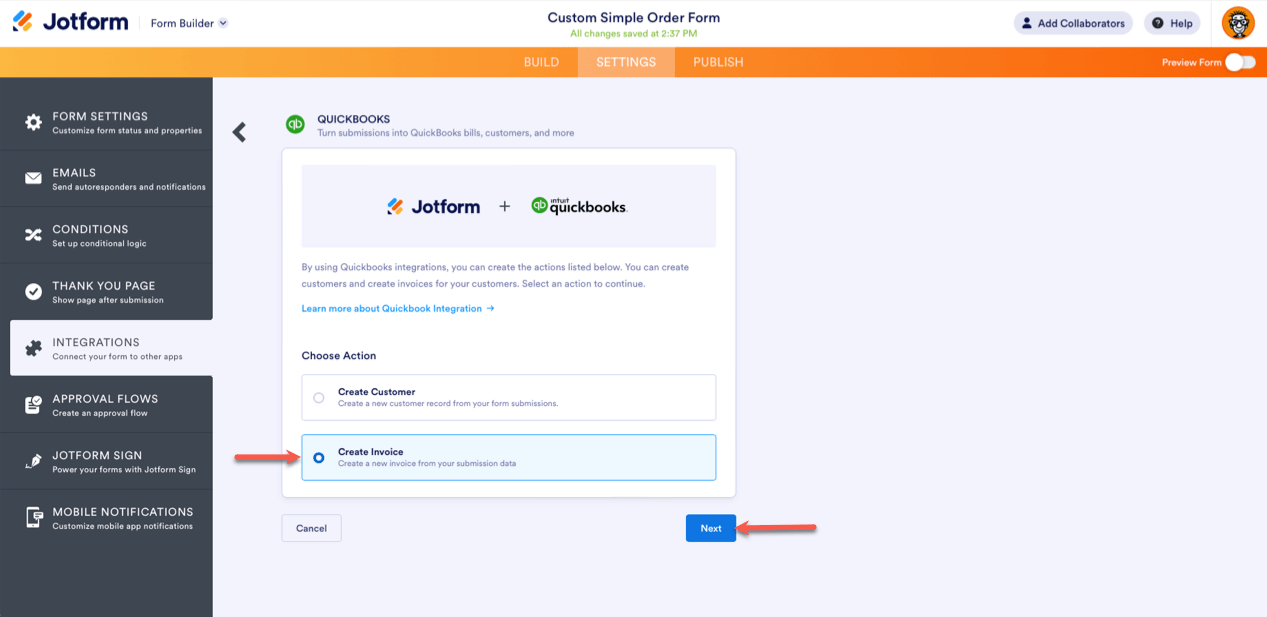The width and height of the screenshot is (1267, 617).
Task: Click the Emails envelope icon
Action: click(33, 178)
